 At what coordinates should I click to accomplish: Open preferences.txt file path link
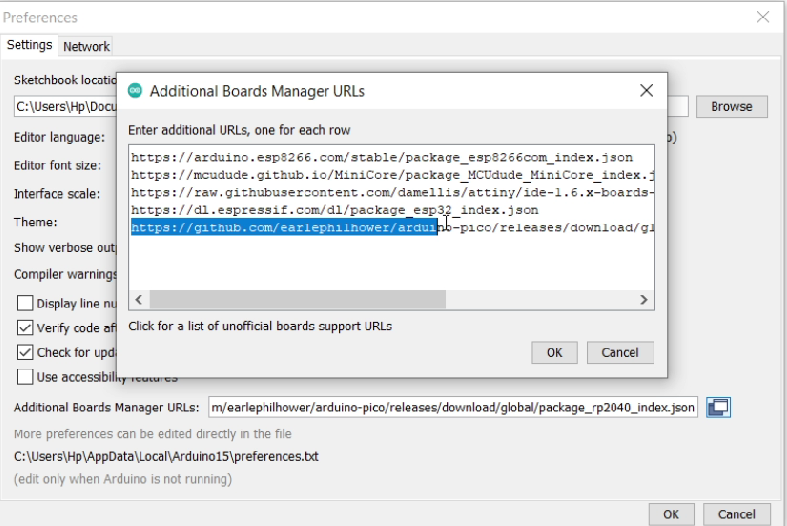coord(166,457)
